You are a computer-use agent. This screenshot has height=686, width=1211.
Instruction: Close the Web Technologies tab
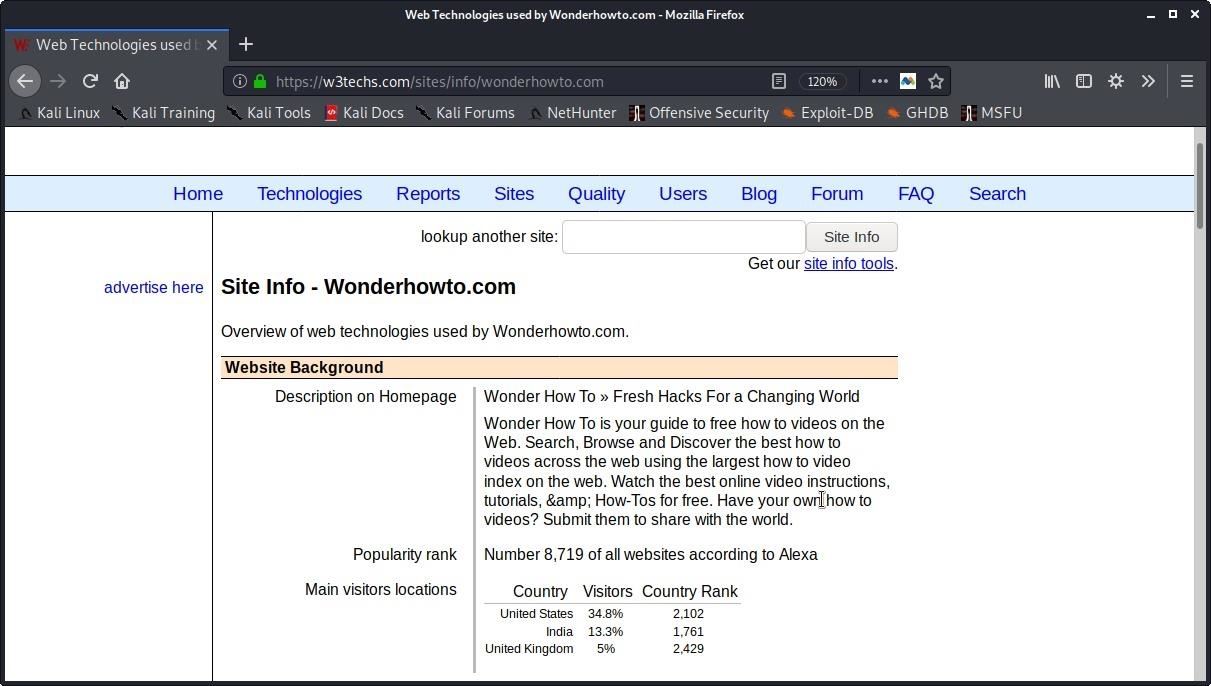211,45
